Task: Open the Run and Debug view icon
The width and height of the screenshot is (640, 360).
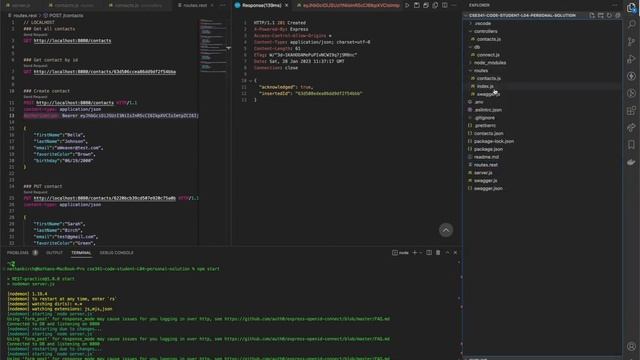Action: [x=631, y=59]
